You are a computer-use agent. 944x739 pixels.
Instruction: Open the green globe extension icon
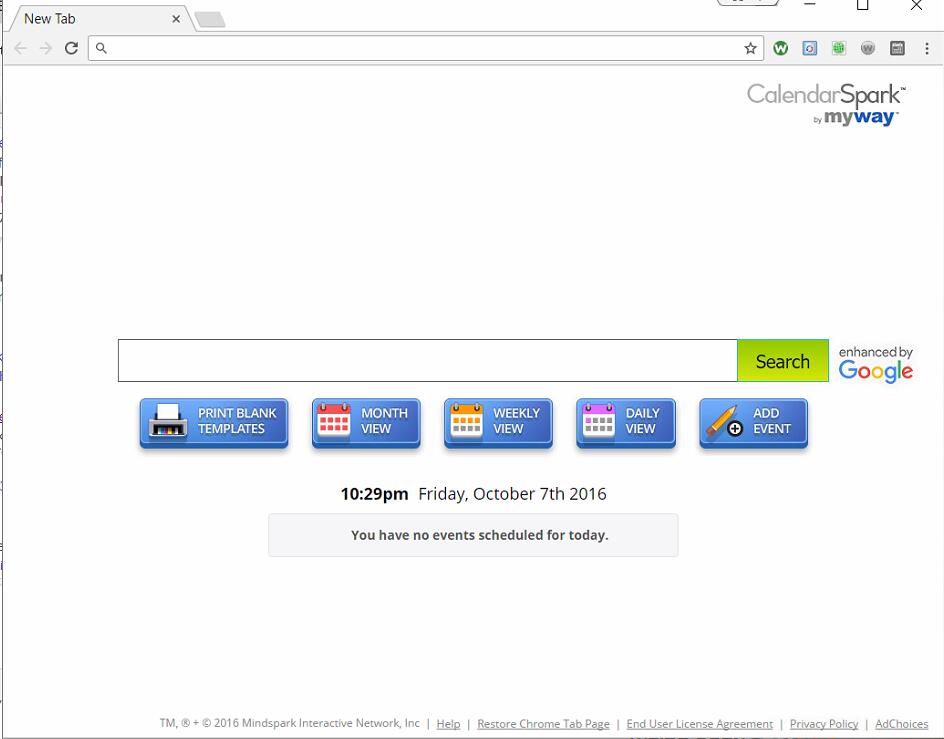(x=839, y=48)
